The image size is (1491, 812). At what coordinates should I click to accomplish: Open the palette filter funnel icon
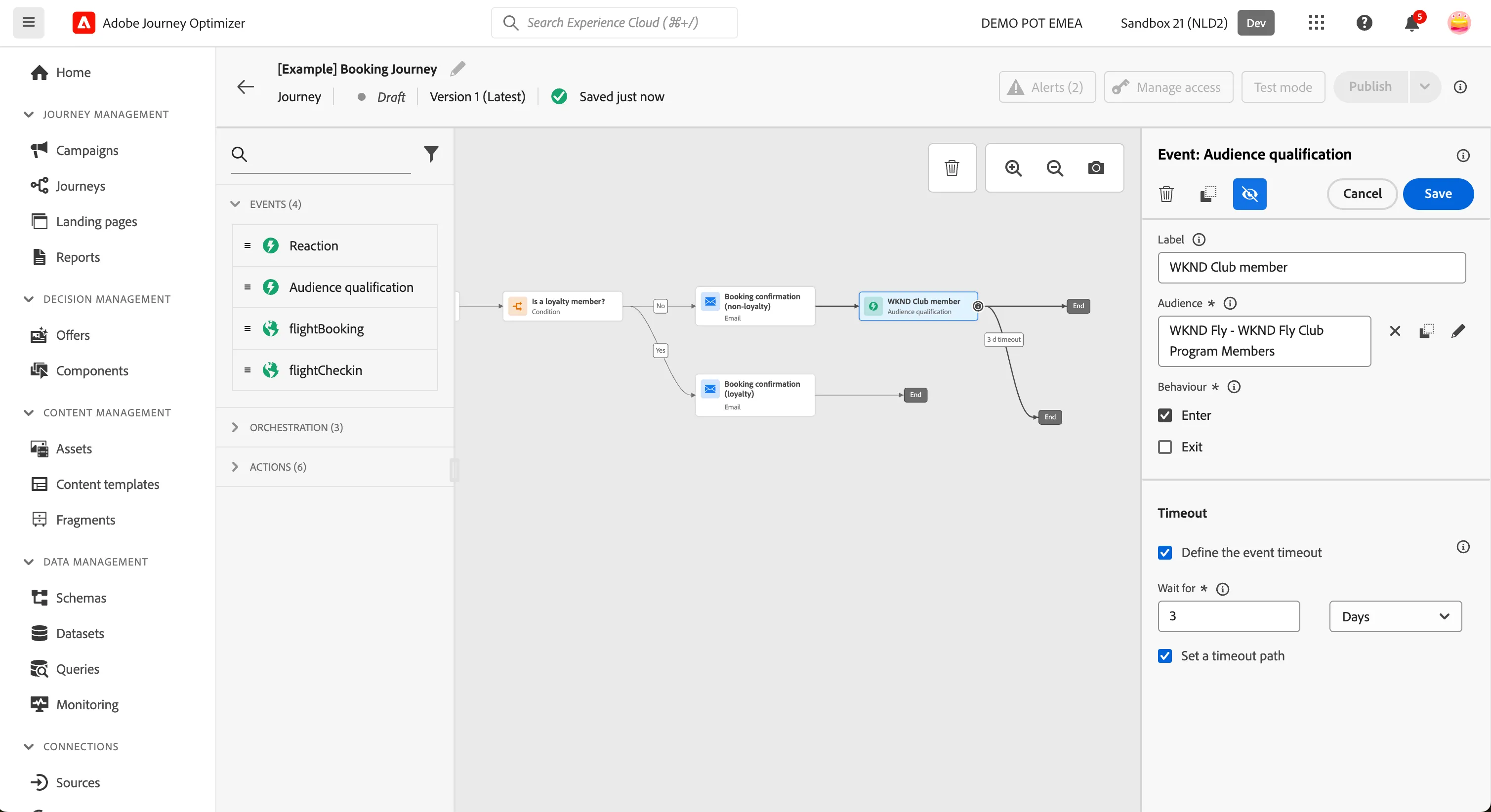pyautogui.click(x=431, y=154)
